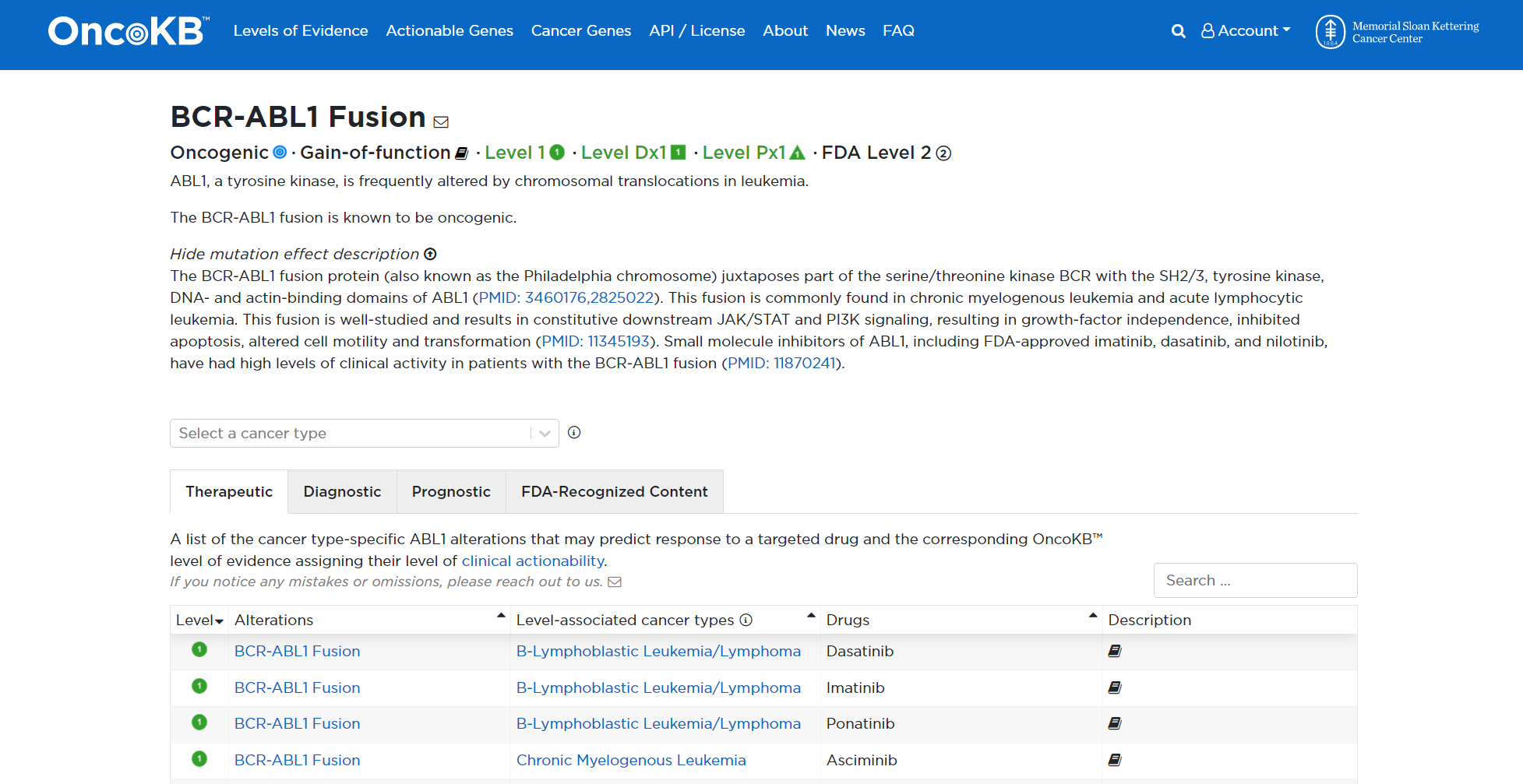Open the description book icon for Dasatinib row
The image size is (1523, 784).
point(1115,650)
